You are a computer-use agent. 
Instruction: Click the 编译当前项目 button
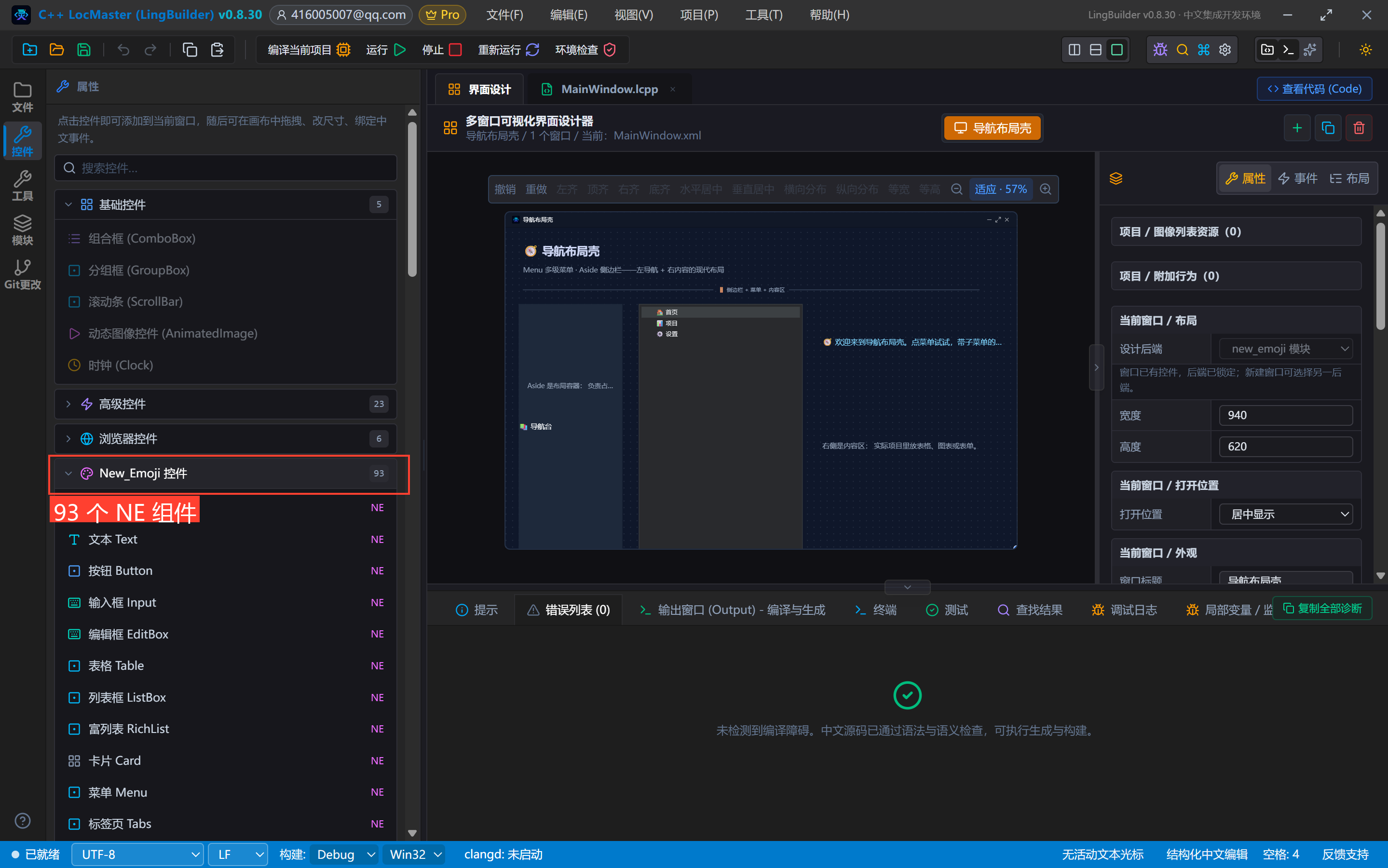pyautogui.click(x=309, y=50)
